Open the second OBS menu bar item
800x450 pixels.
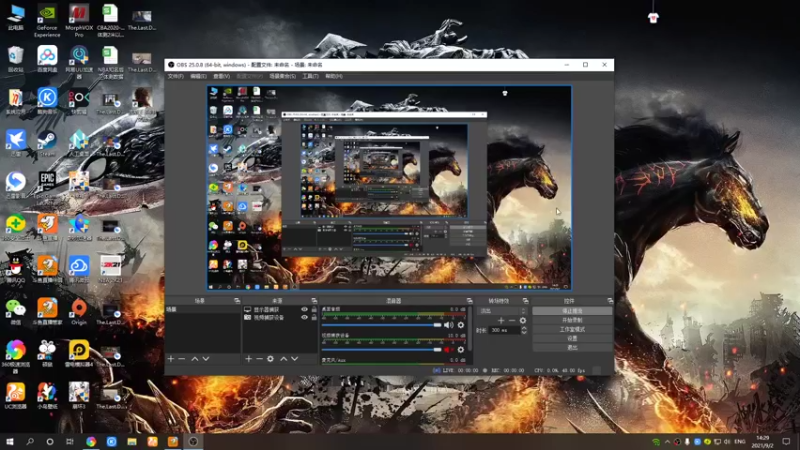(x=198, y=76)
